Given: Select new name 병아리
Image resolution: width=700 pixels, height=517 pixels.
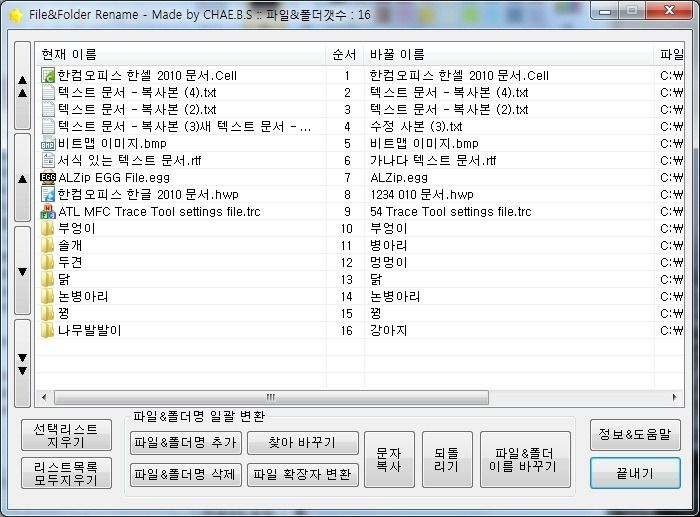Looking at the screenshot, I should coord(388,246).
